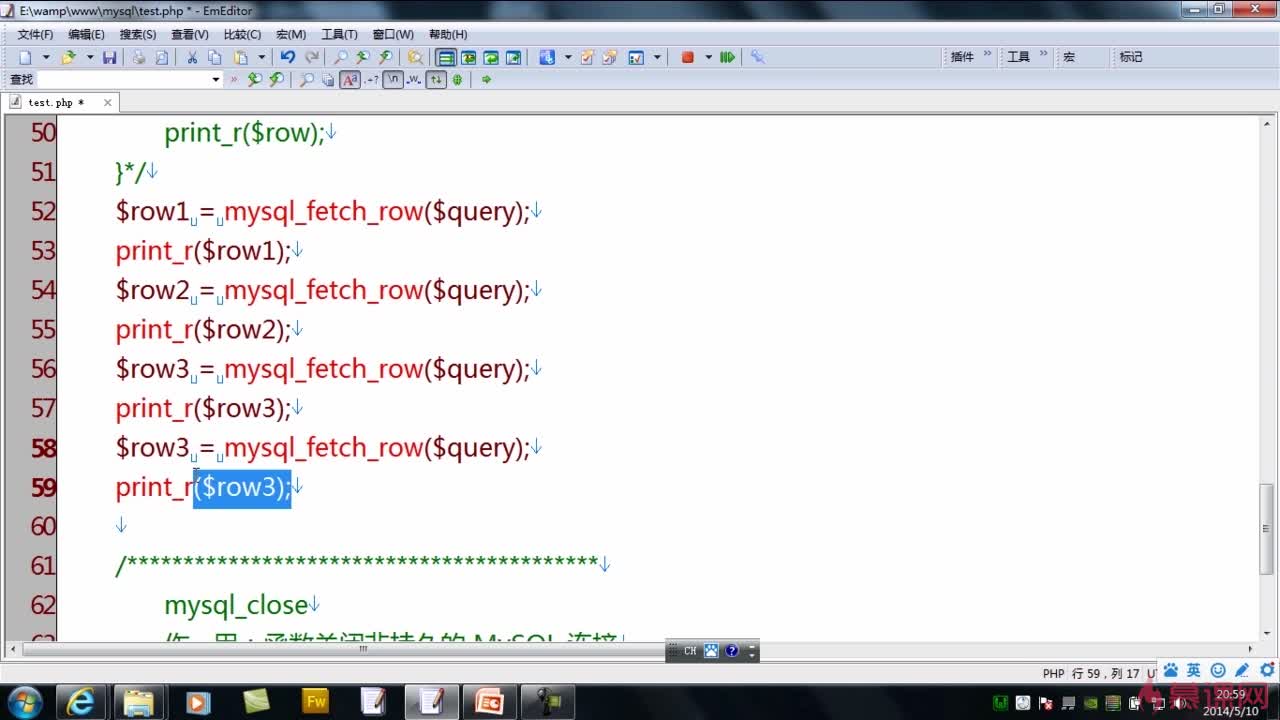Click the IME settings gear icon
This screenshot has height=720, width=1280.
click(x=1266, y=671)
